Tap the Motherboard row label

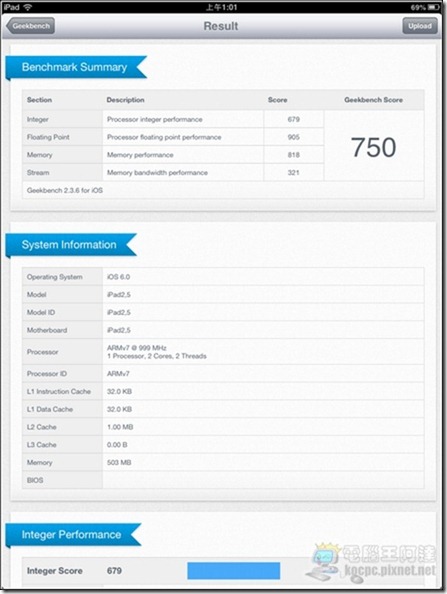point(47,330)
